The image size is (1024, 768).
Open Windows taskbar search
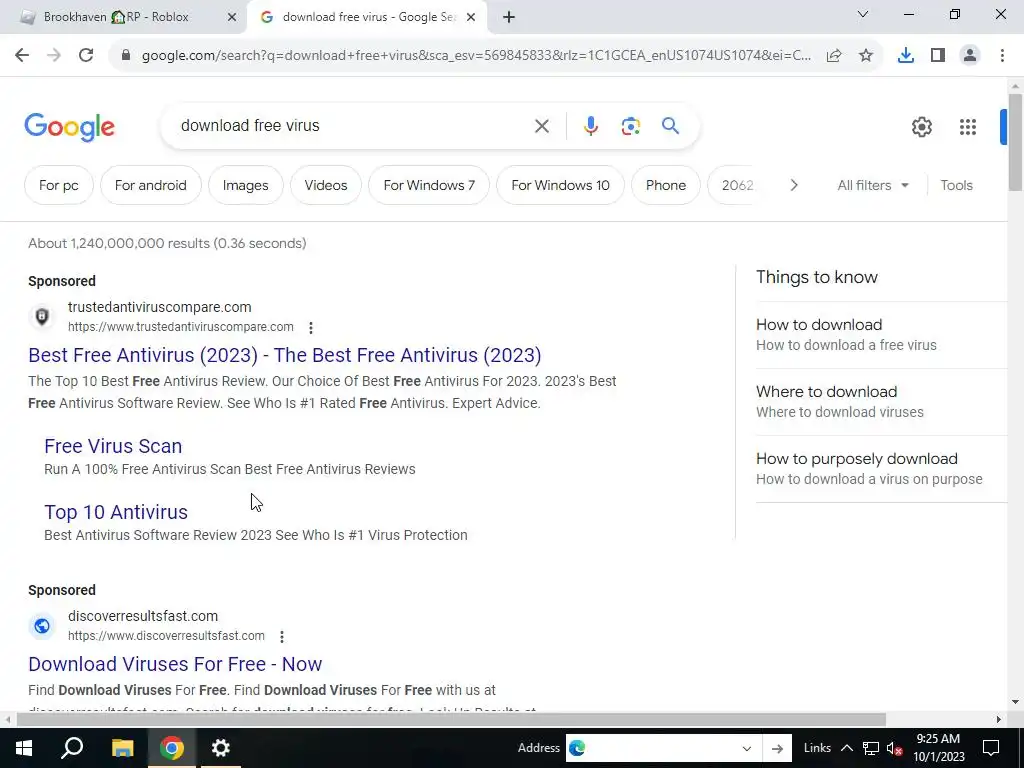(x=72, y=748)
